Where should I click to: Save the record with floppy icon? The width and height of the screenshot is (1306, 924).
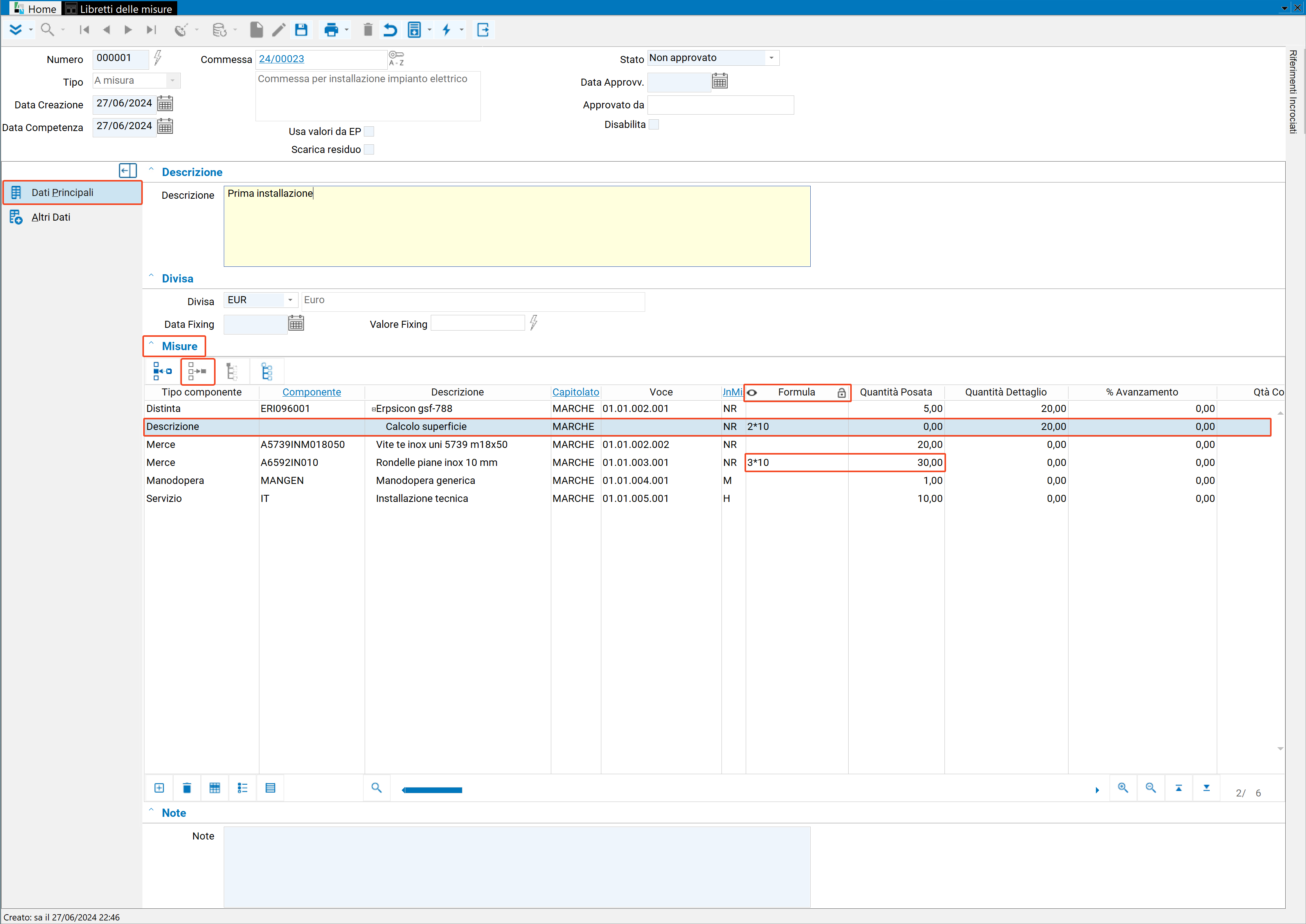click(301, 30)
